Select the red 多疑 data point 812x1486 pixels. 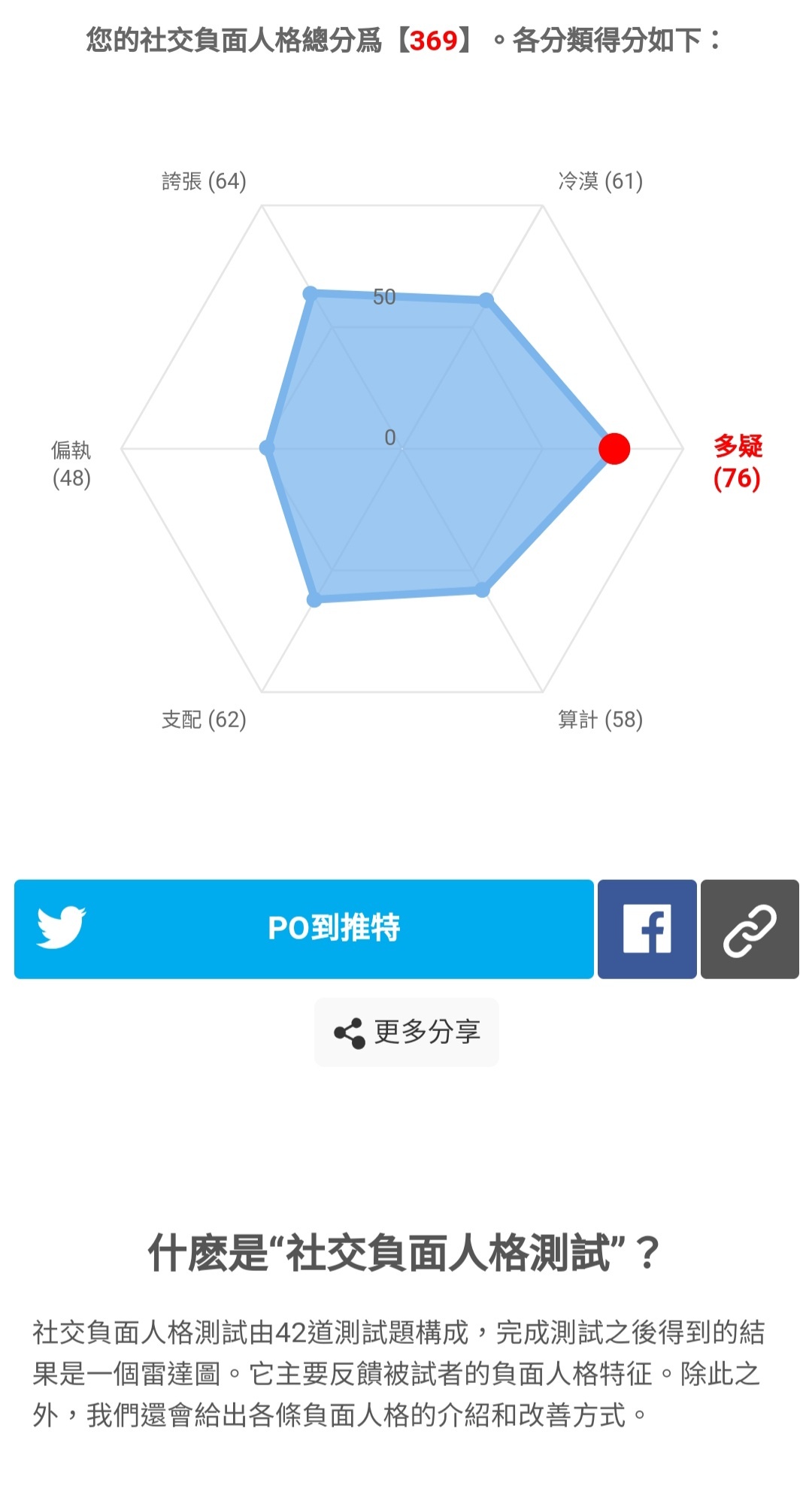tap(614, 449)
